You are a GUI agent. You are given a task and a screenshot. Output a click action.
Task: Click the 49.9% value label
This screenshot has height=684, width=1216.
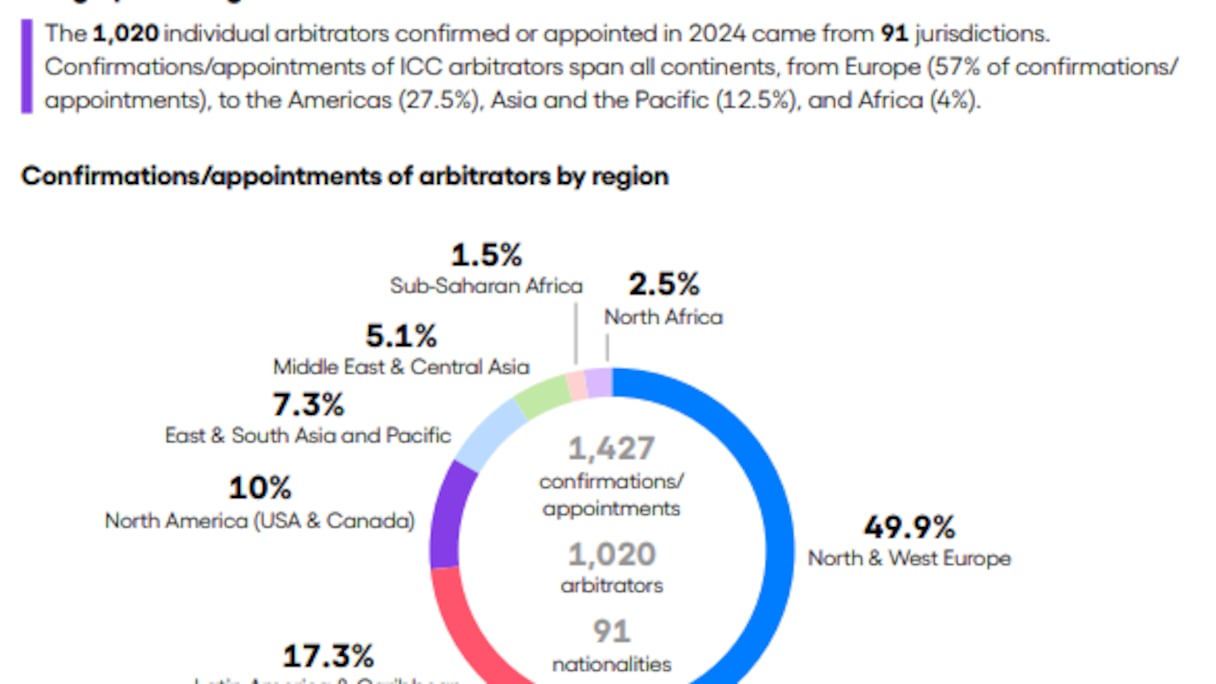click(x=908, y=527)
